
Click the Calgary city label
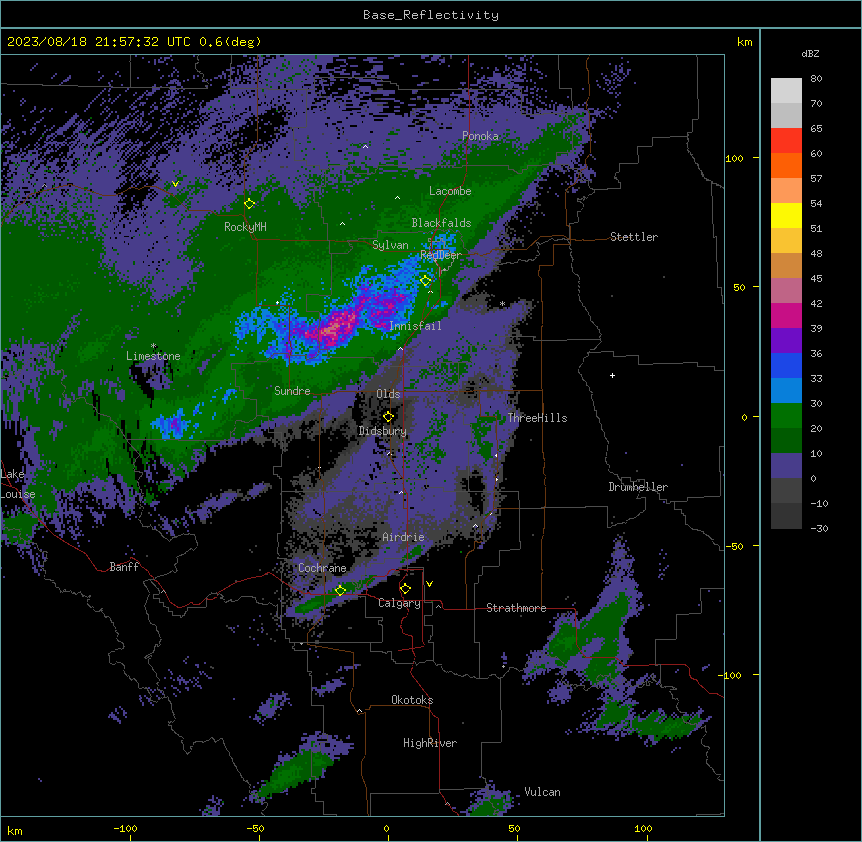399,603
